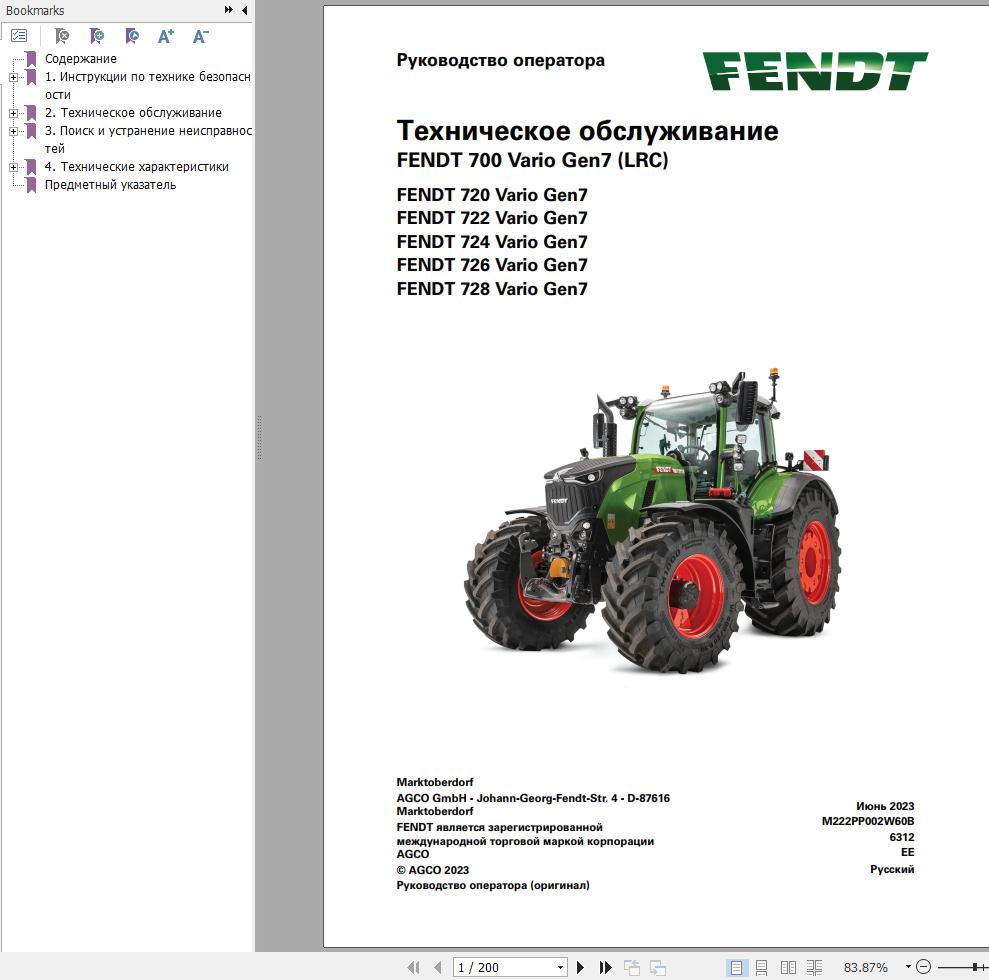Click the set bookmark destination icon
989x980 pixels.
[x=132, y=36]
